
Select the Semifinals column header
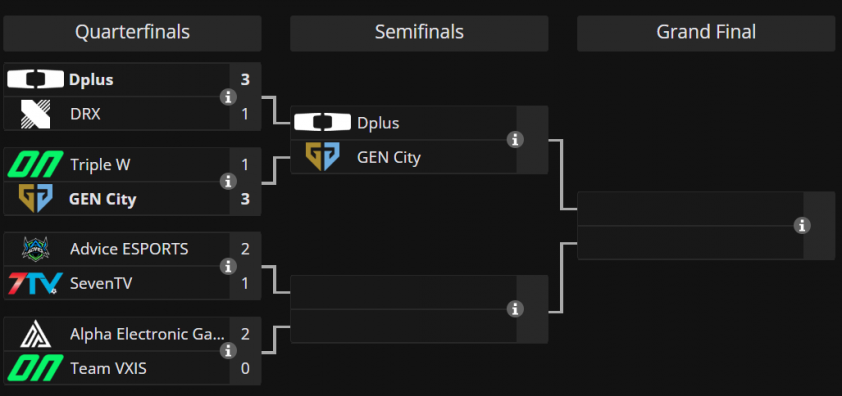(419, 33)
